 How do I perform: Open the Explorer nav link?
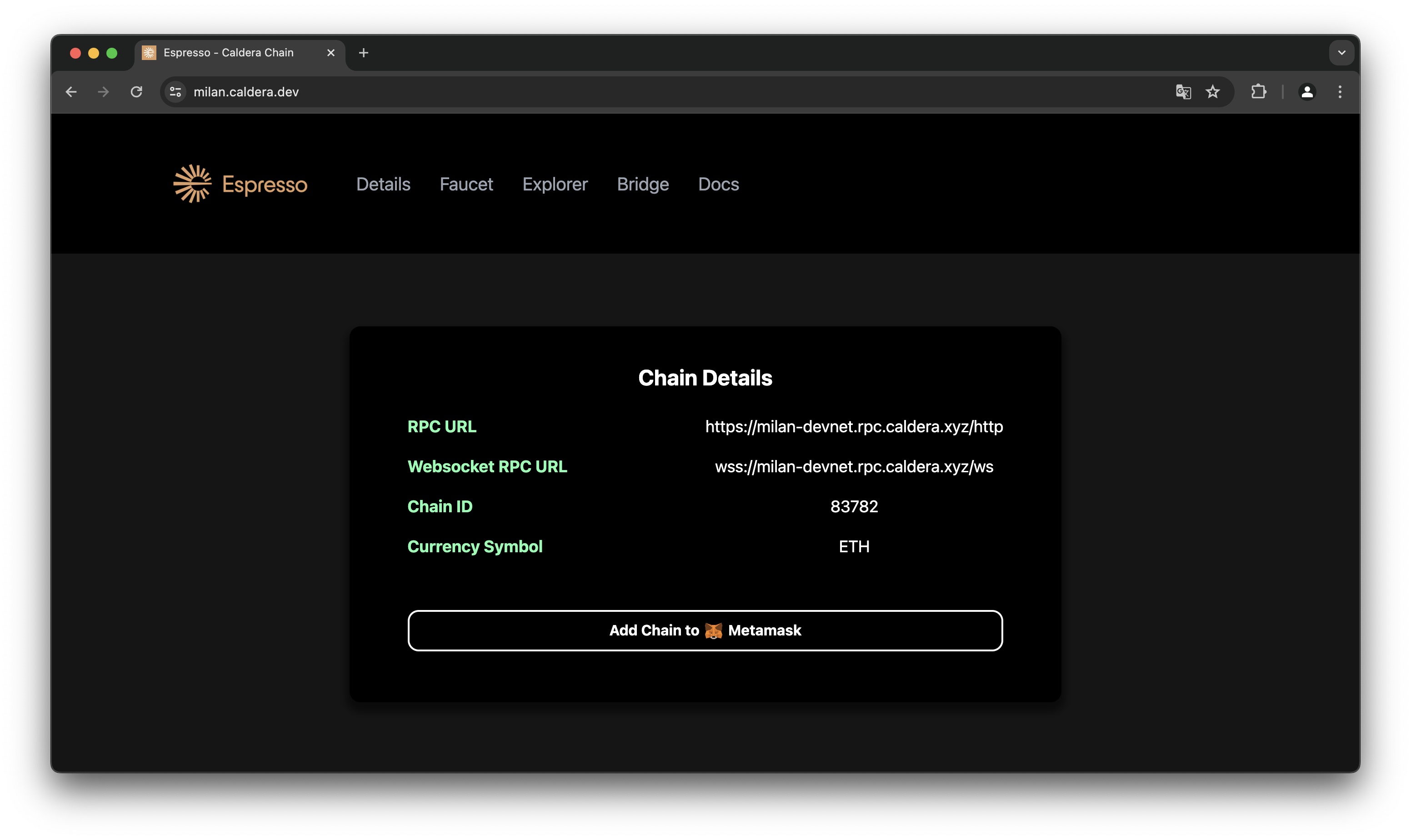[x=555, y=184]
